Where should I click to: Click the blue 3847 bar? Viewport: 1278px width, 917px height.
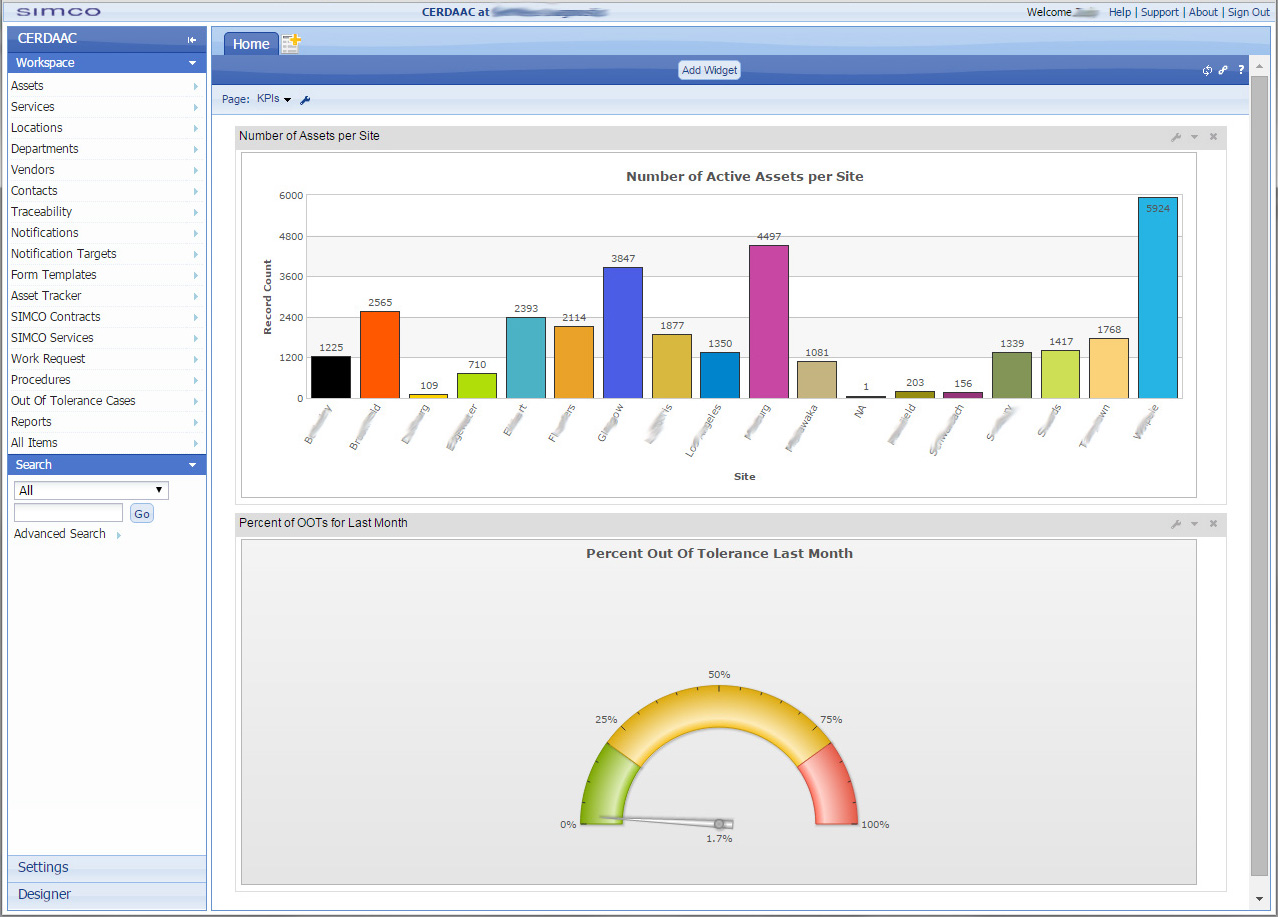pos(623,333)
